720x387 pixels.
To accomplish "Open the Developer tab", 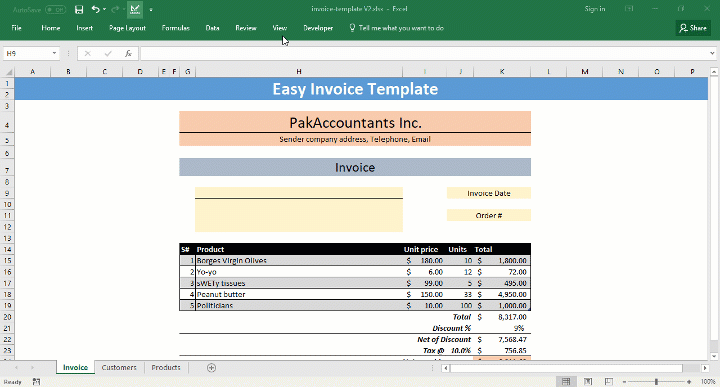I will point(318,28).
